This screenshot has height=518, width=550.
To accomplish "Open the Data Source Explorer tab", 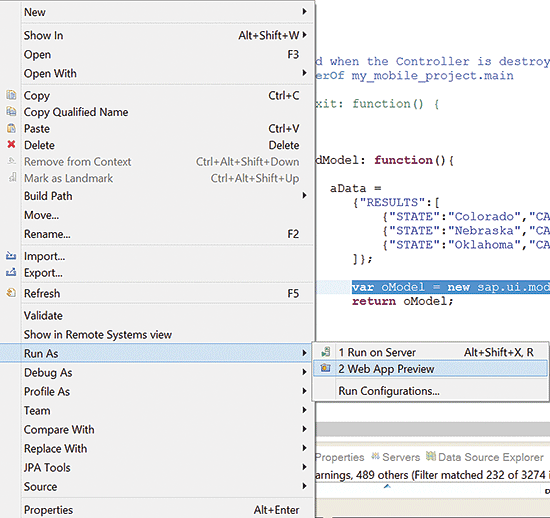I will click(485, 457).
